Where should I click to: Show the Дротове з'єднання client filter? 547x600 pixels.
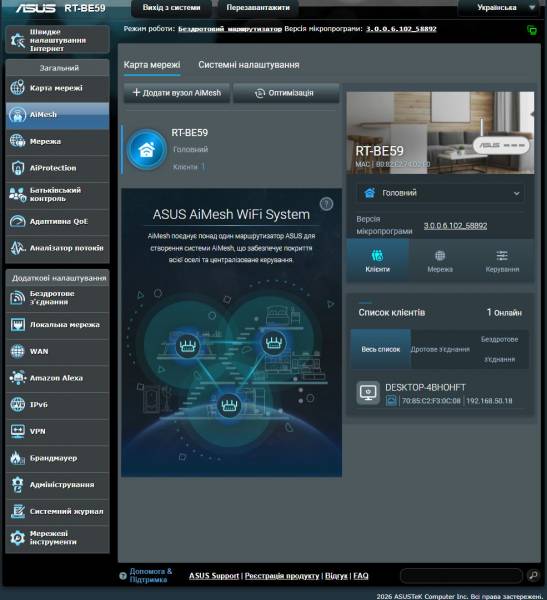point(440,349)
